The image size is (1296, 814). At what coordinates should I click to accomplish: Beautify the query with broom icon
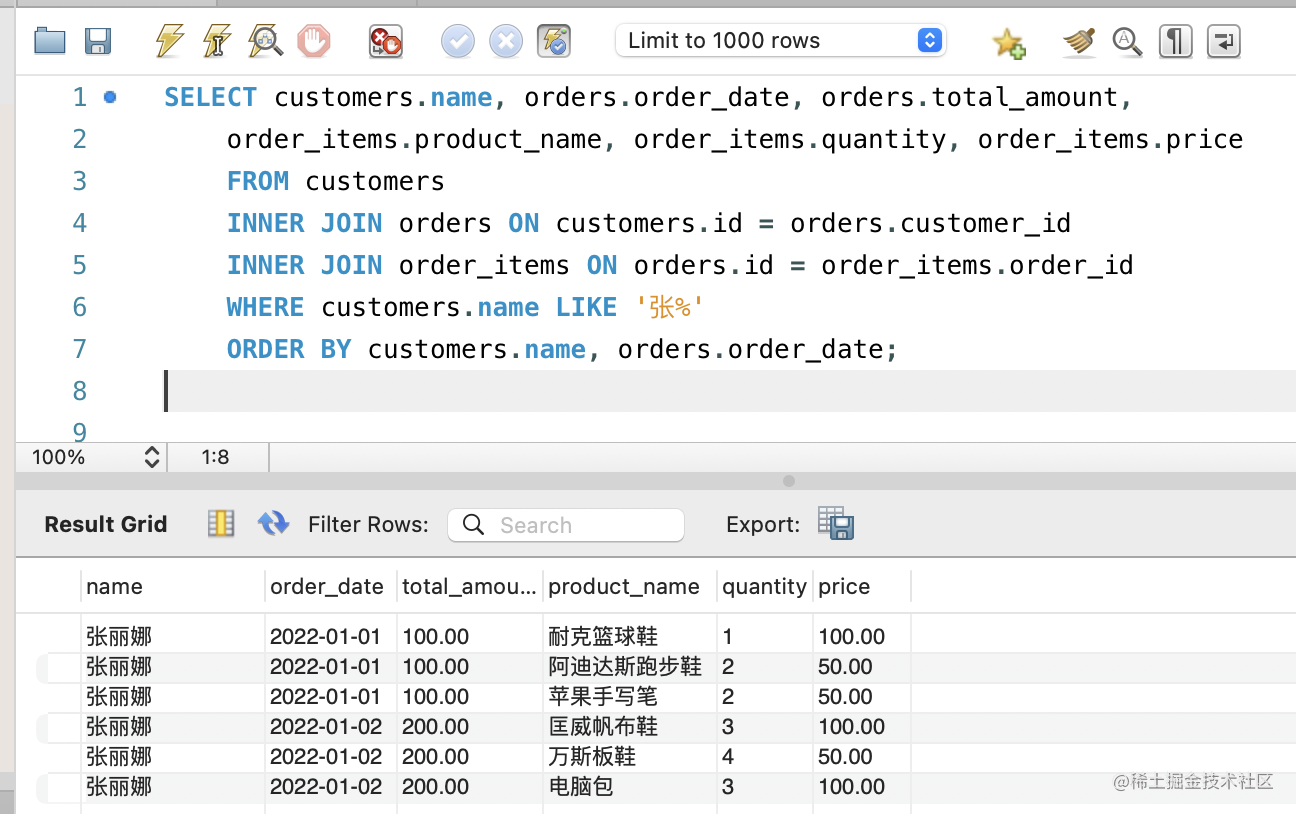pyautogui.click(x=1078, y=41)
